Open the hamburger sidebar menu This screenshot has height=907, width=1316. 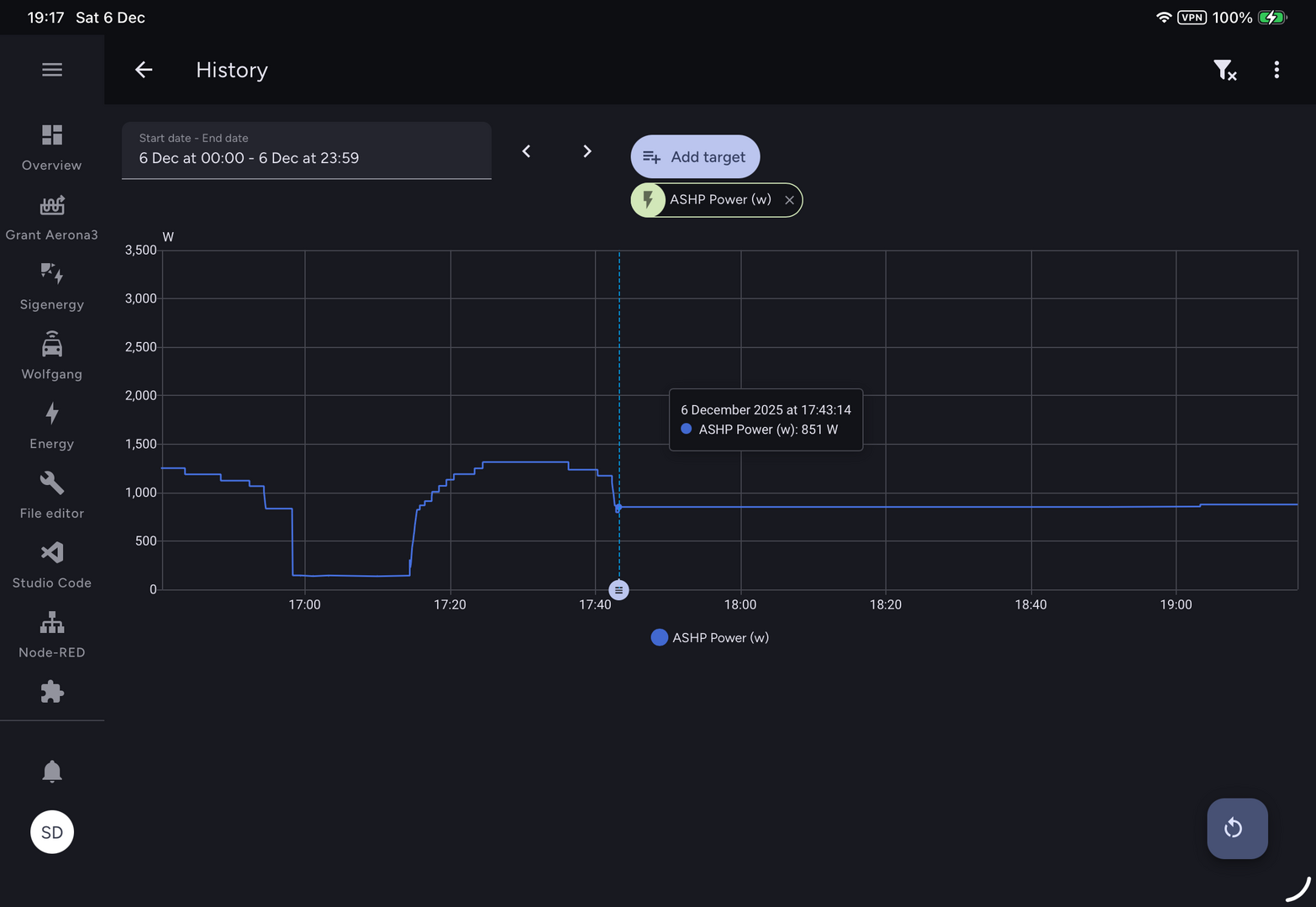[52, 70]
